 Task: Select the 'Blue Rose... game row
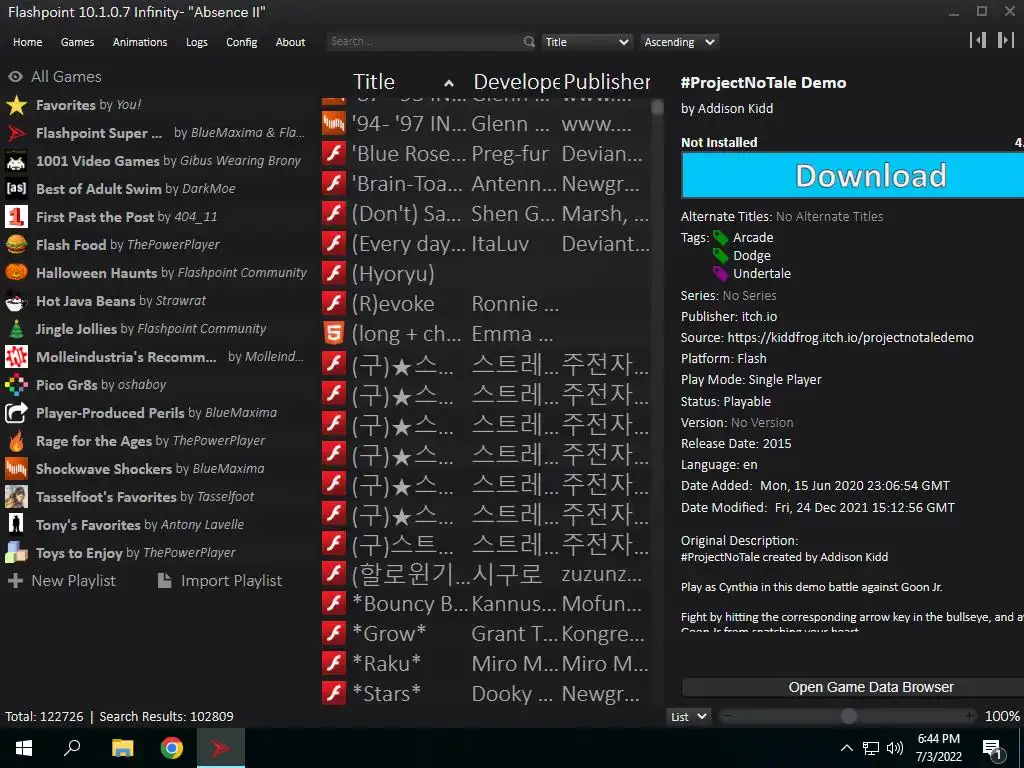tap(487, 153)
